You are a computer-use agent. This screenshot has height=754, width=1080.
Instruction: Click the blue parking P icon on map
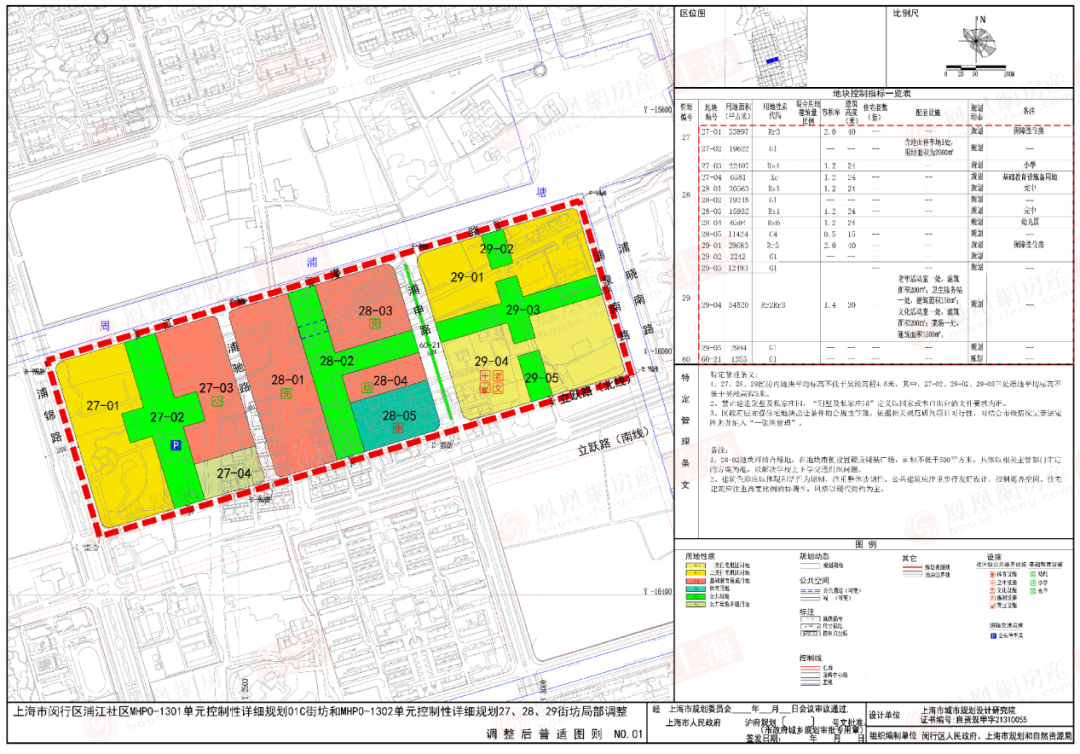pos(177,446)
